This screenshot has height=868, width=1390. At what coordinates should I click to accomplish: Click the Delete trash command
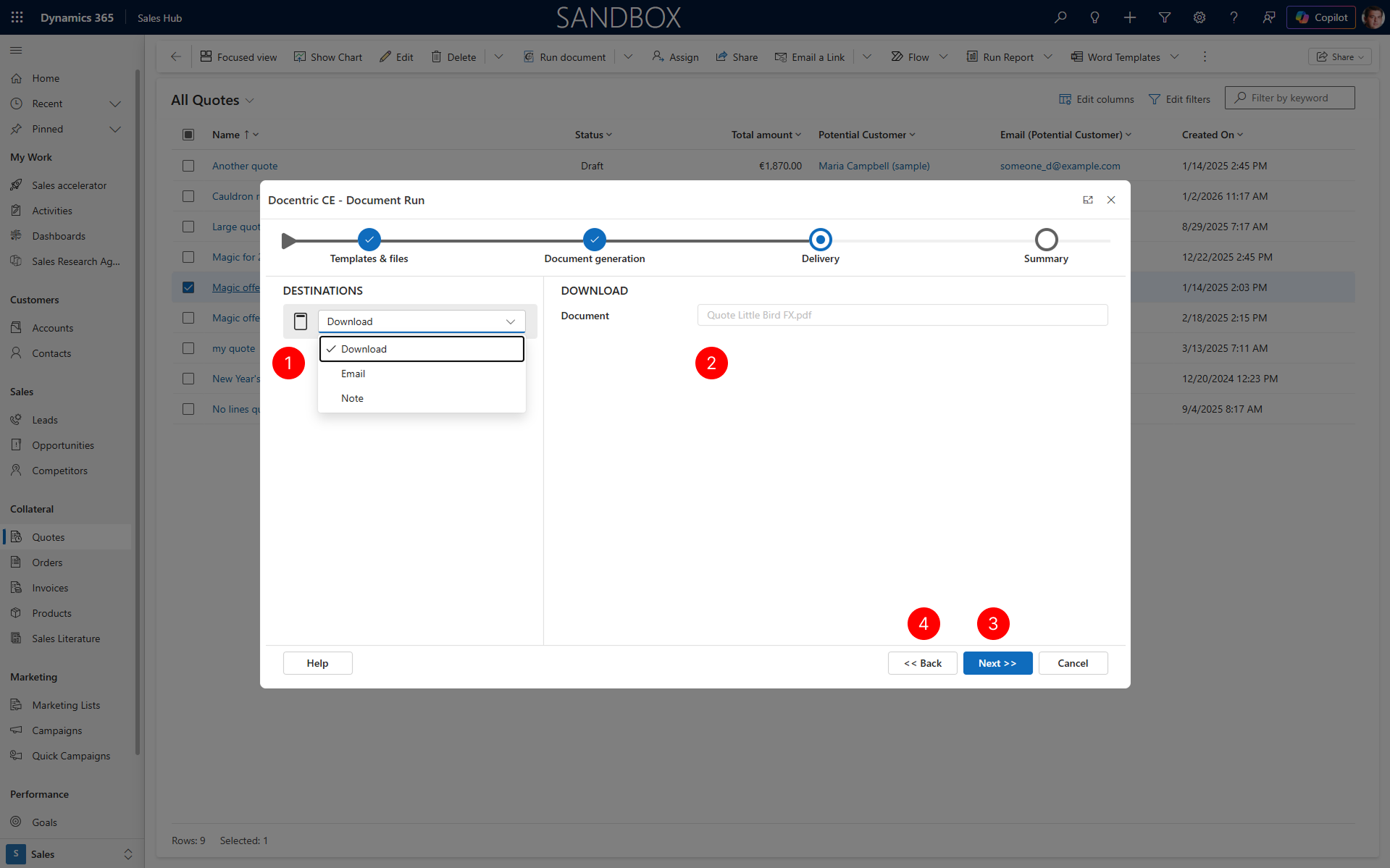coord(453,57)
